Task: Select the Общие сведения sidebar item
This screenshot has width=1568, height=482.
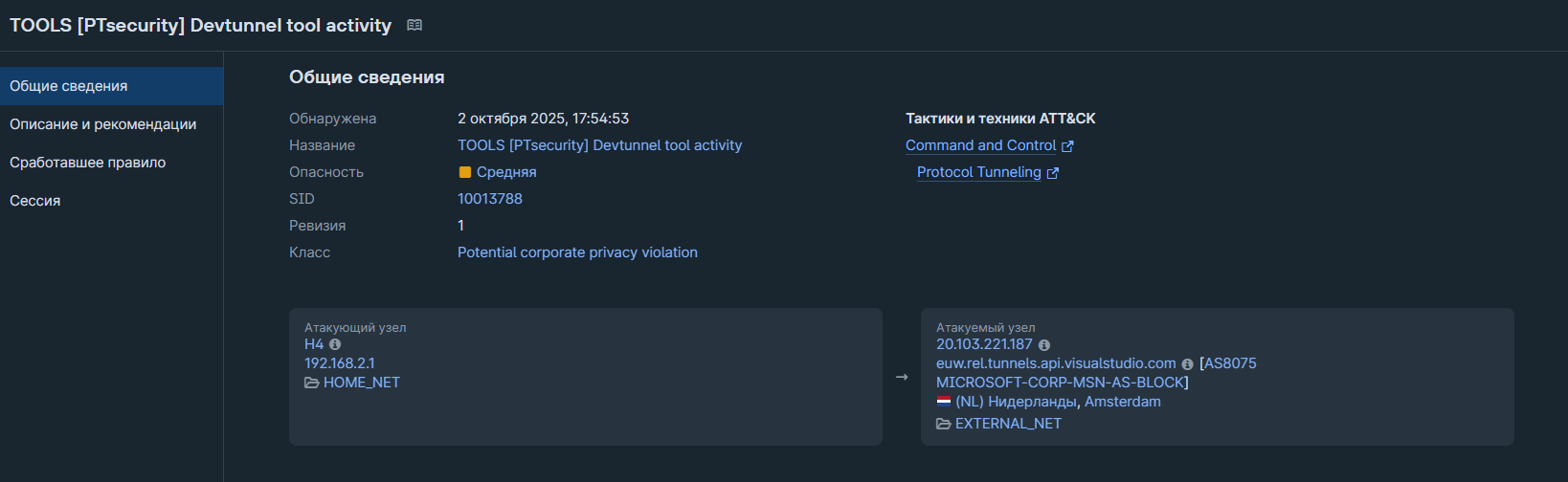Action: [x=69, y=86]
